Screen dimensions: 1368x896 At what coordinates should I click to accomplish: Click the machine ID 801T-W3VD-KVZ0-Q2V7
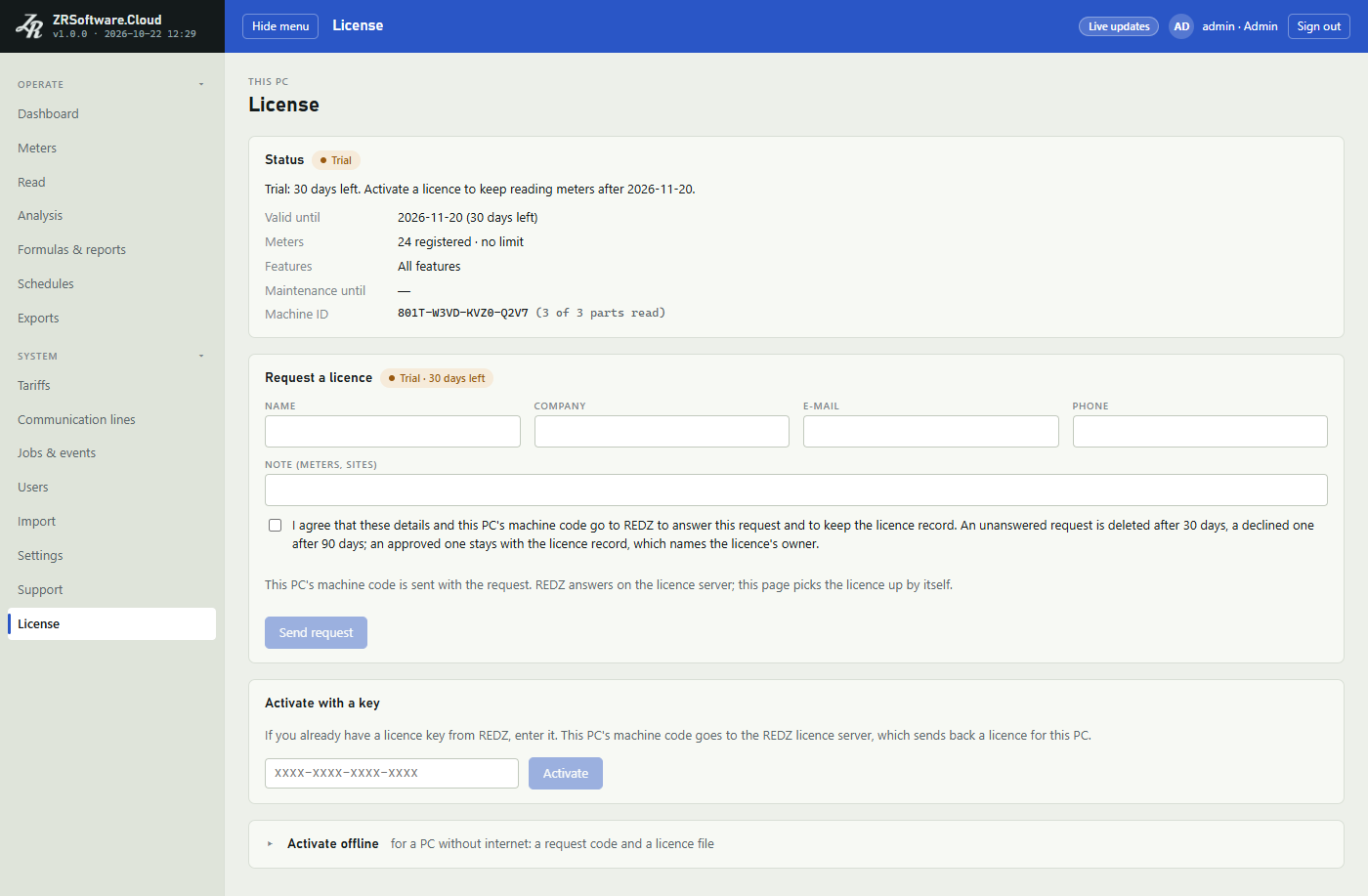tap(463, 314)
